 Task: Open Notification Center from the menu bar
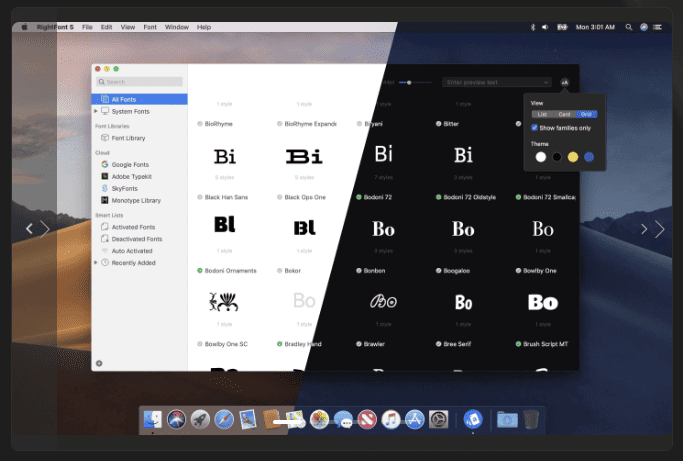657,27
